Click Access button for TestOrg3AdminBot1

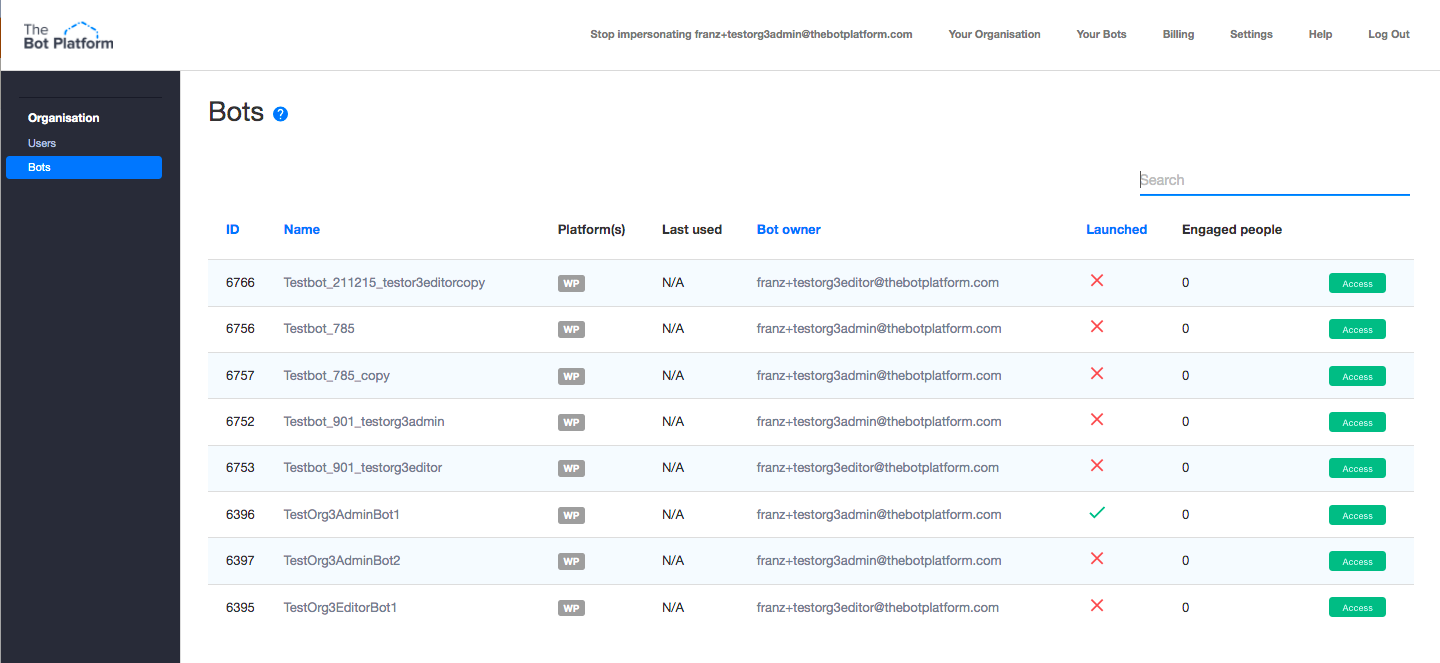tap(1357, 515)
